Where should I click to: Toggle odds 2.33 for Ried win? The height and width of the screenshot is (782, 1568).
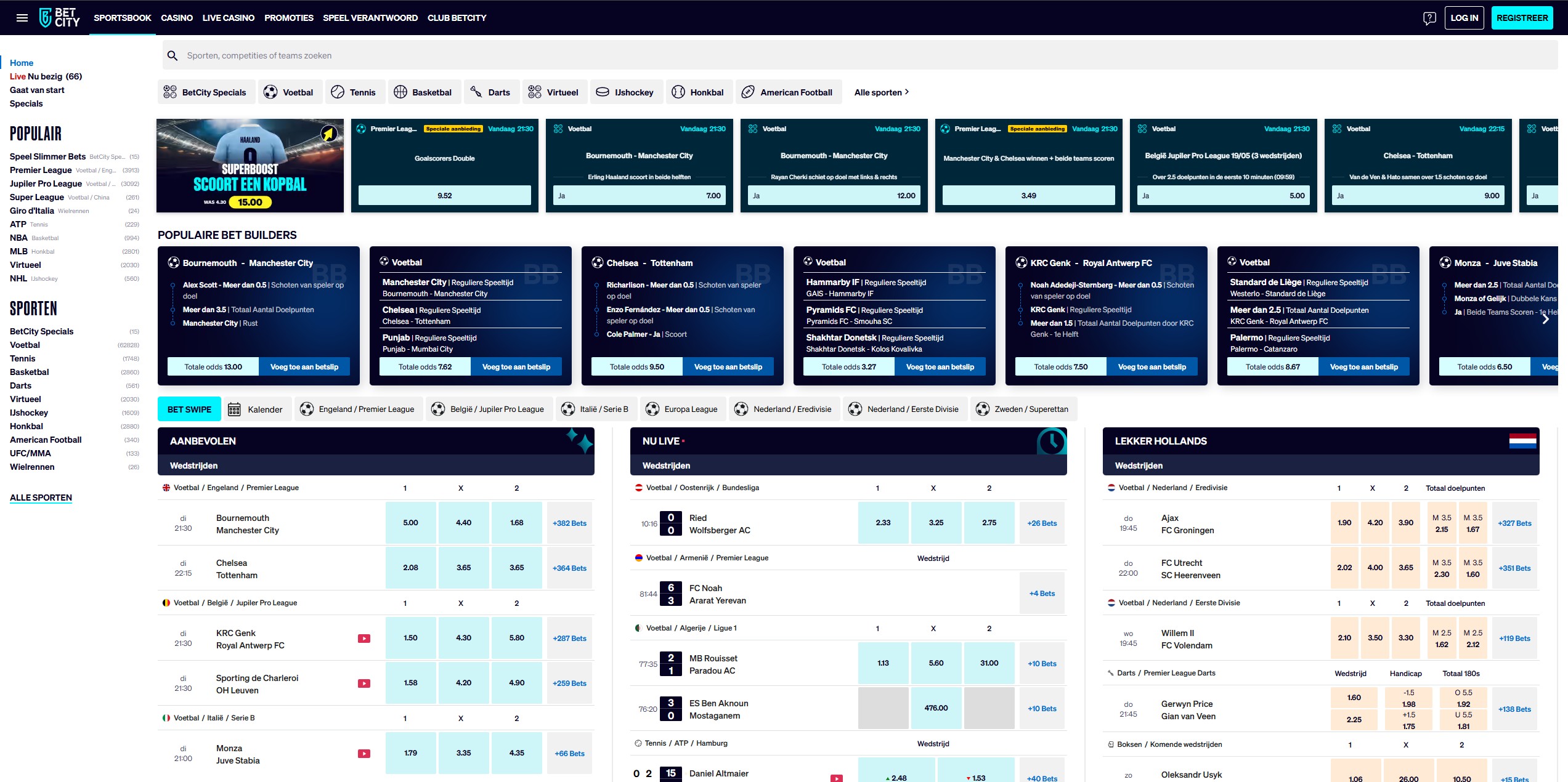pos(884,523)
